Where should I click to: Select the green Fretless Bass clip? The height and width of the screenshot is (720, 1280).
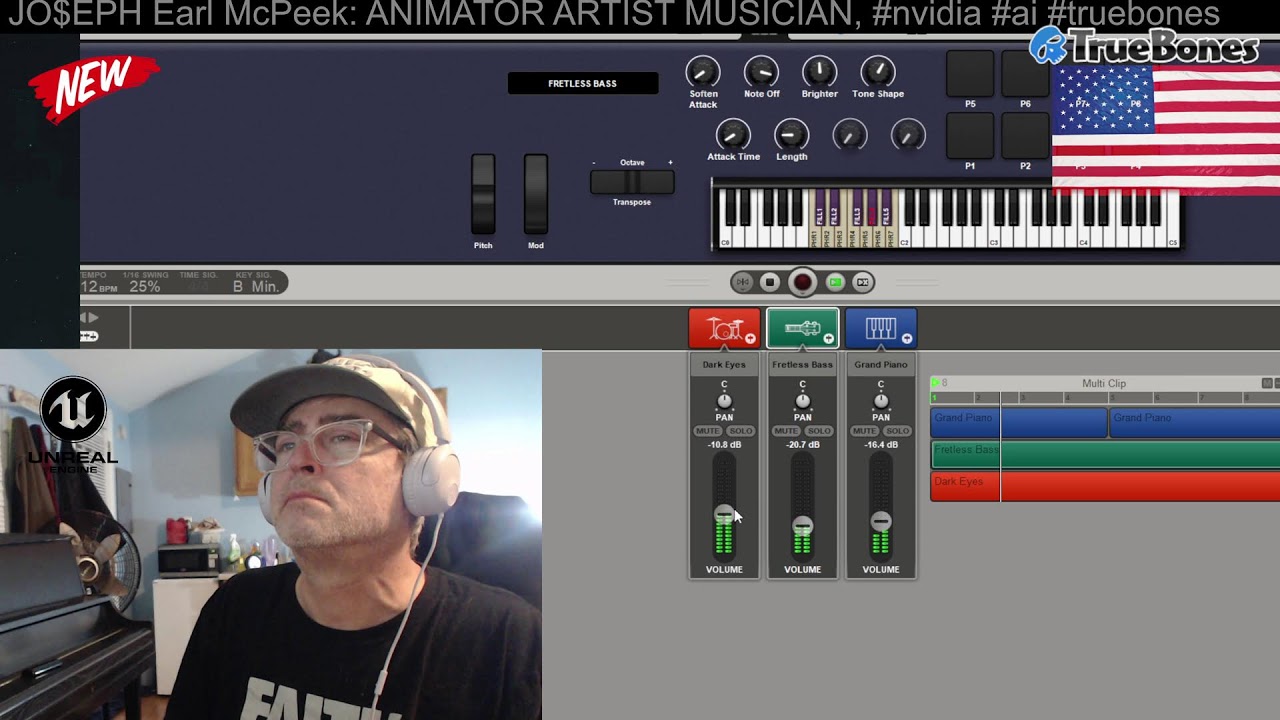point(1105,454)
